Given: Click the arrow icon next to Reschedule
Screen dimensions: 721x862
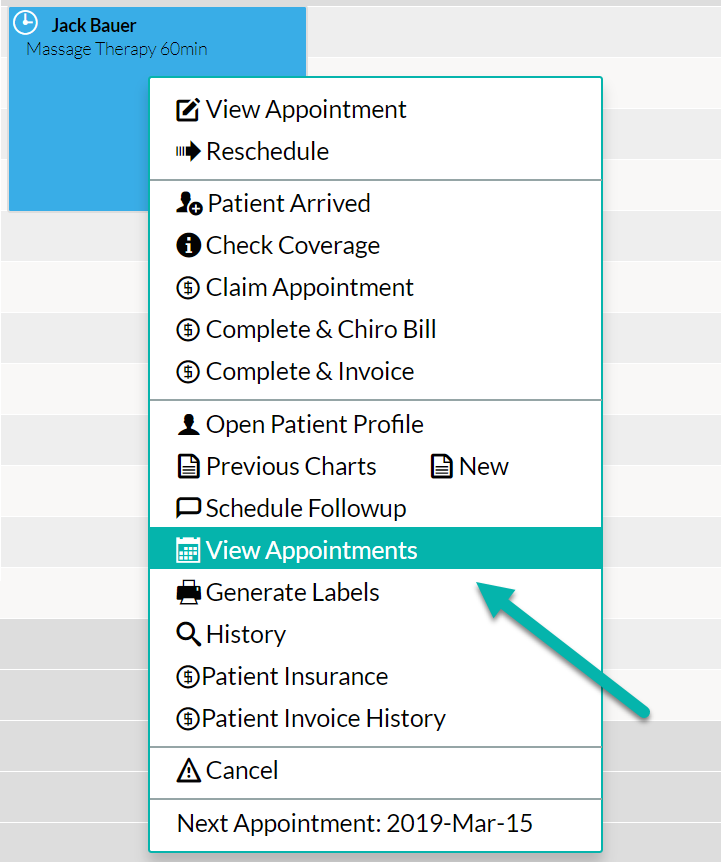Looking at the screenshot, I should (188, 152).
